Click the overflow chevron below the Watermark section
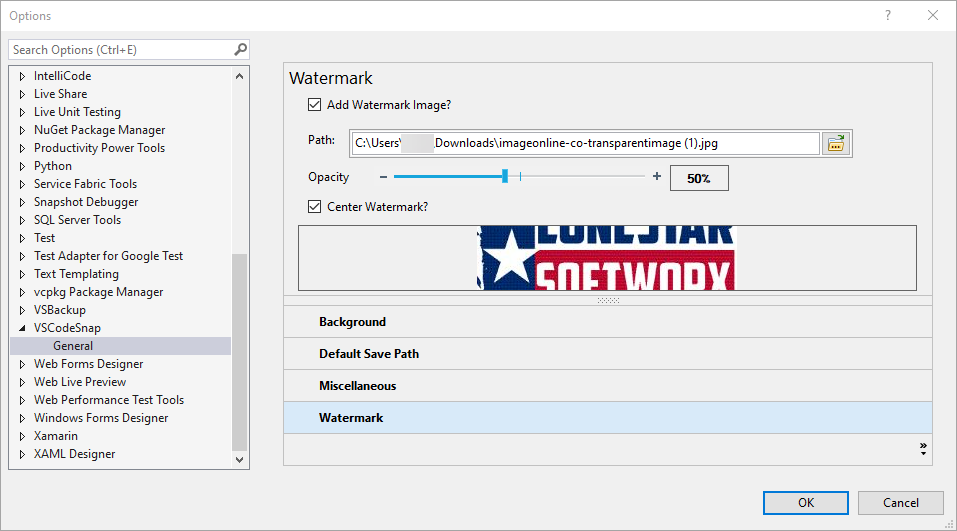Screen dimensions: 957x531 click(x=923, y=449)
